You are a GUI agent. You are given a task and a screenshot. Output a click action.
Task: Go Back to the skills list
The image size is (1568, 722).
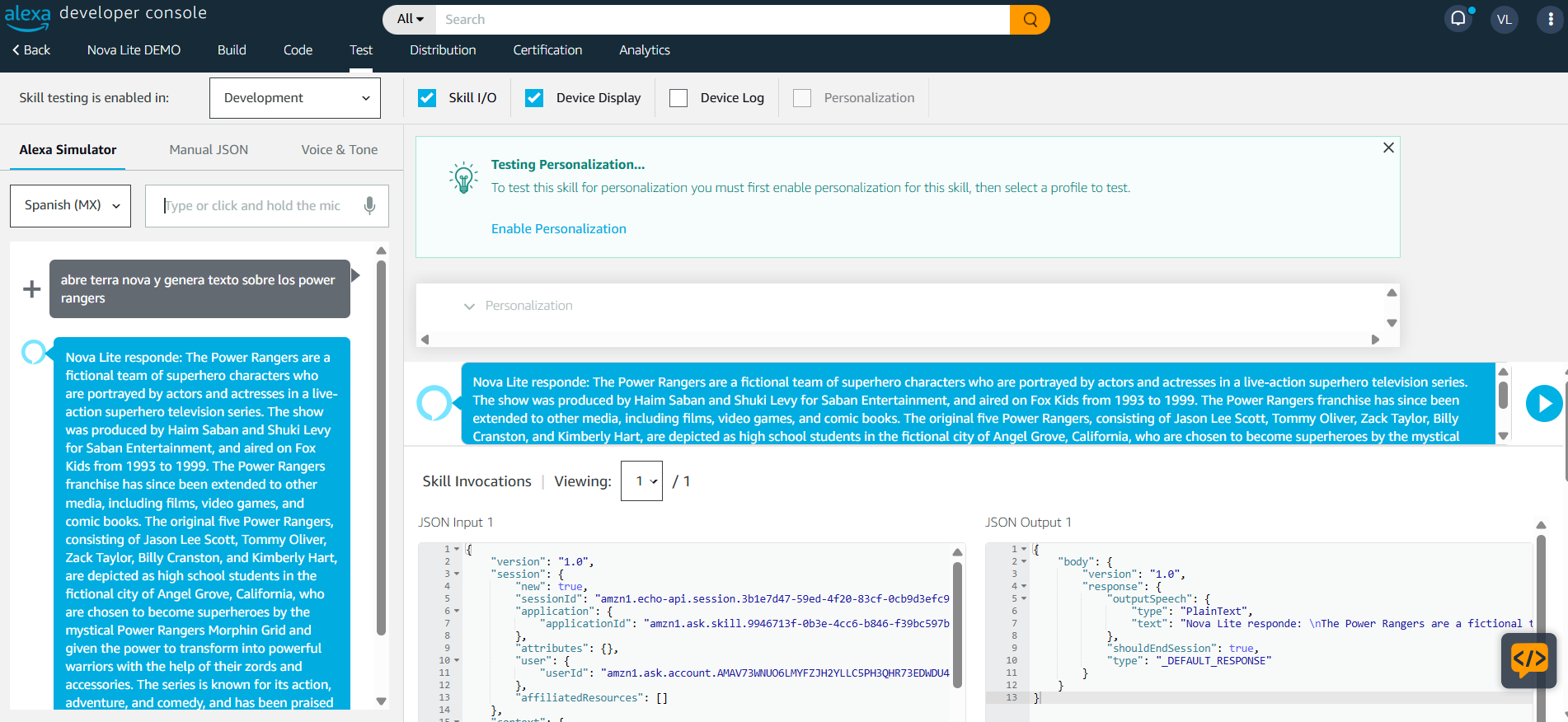click(31, 50)
